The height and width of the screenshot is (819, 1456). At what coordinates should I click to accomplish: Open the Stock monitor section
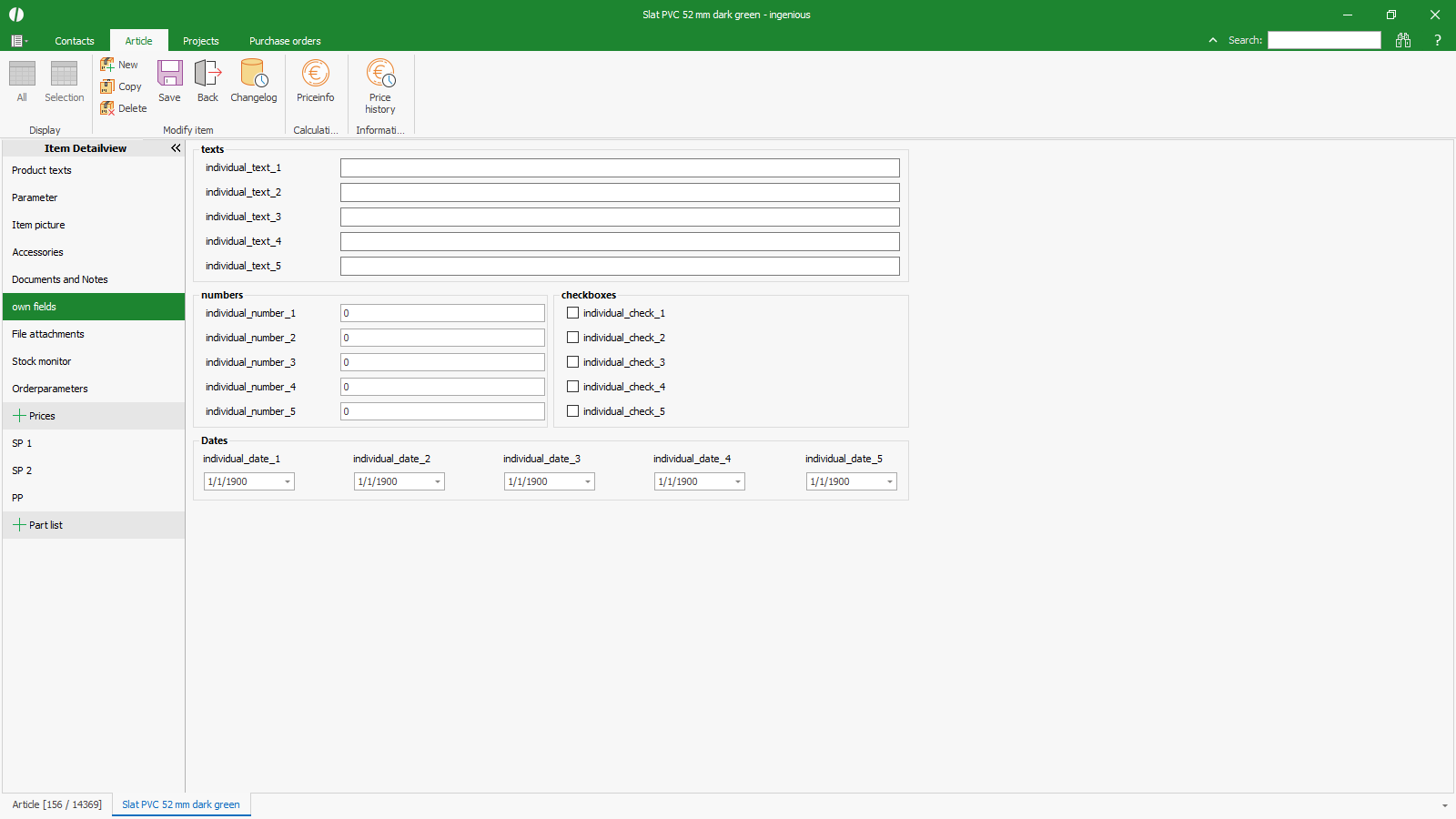(x=42, y=361)
